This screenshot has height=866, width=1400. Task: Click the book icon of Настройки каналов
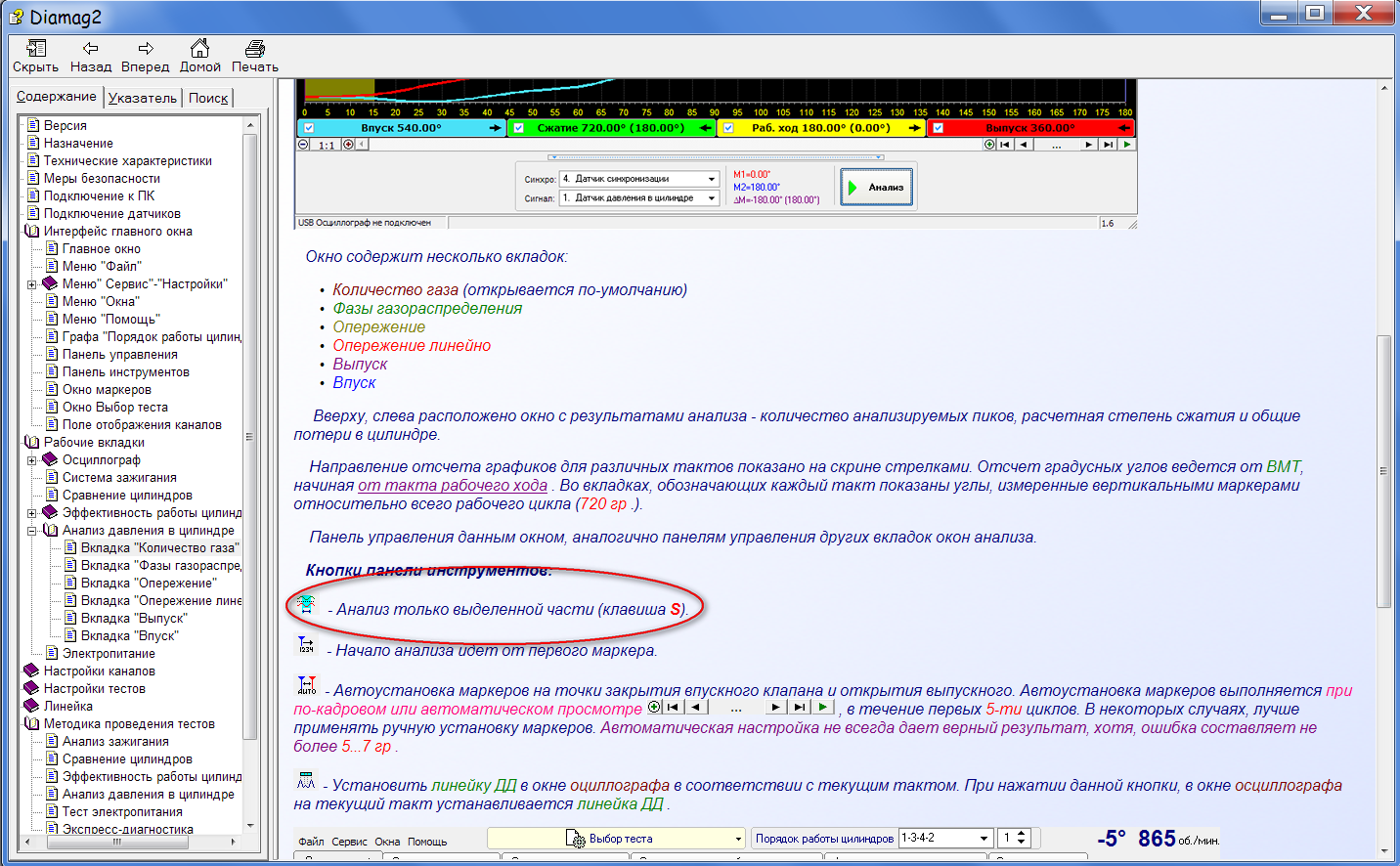tap(31, 671)
